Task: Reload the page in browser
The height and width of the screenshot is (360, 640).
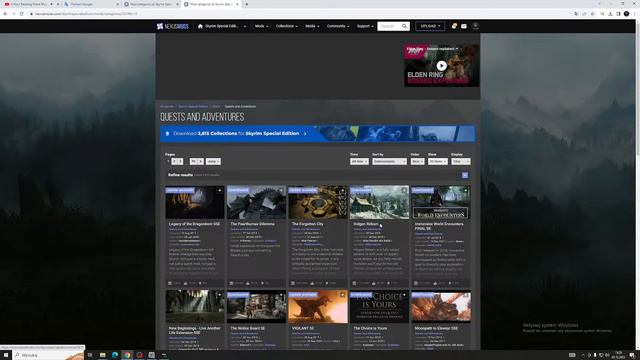Action: click(22, 14)
